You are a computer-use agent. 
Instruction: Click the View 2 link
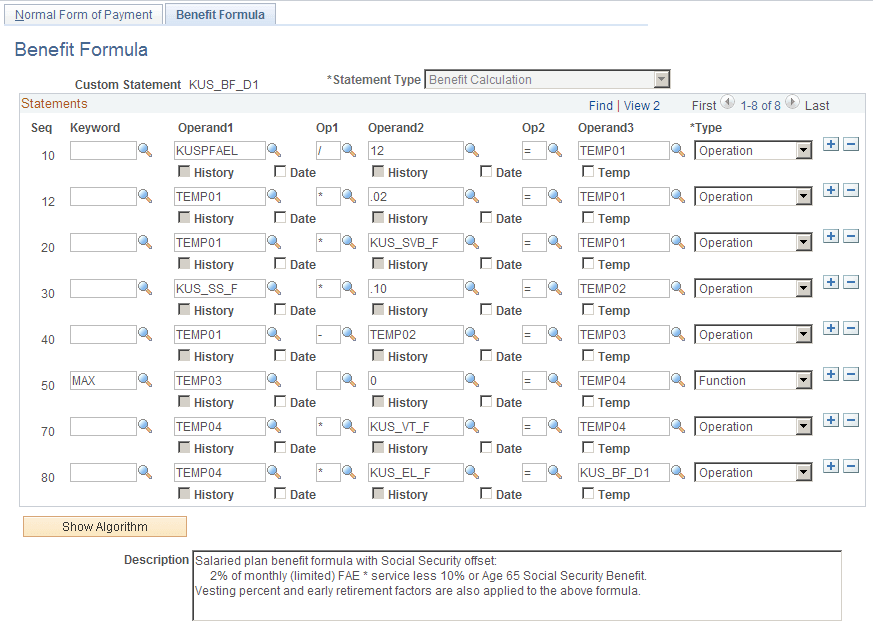tap(641, 105)
